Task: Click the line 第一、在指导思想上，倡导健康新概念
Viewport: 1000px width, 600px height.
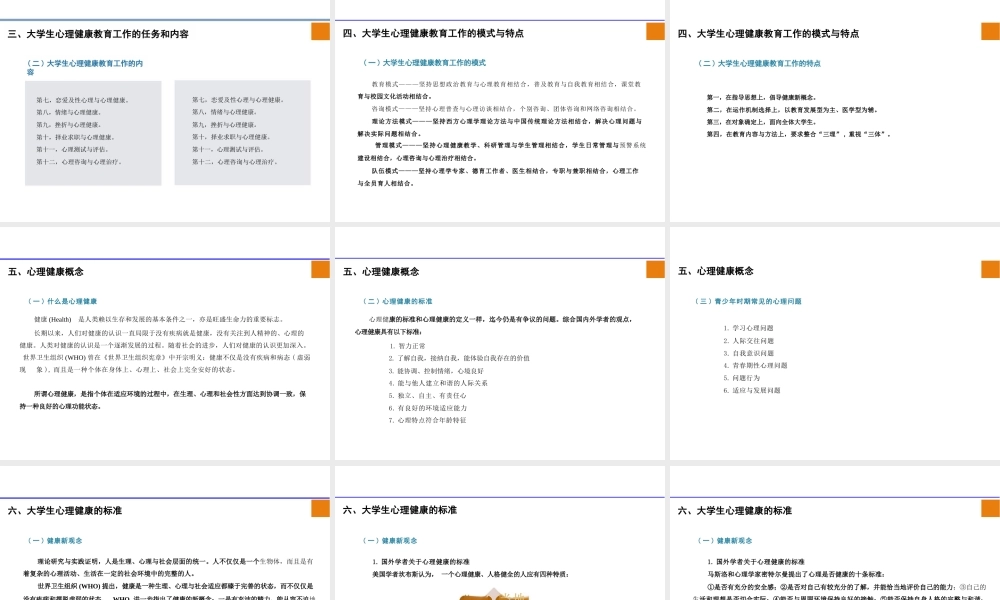Action: tap(761, 97)
